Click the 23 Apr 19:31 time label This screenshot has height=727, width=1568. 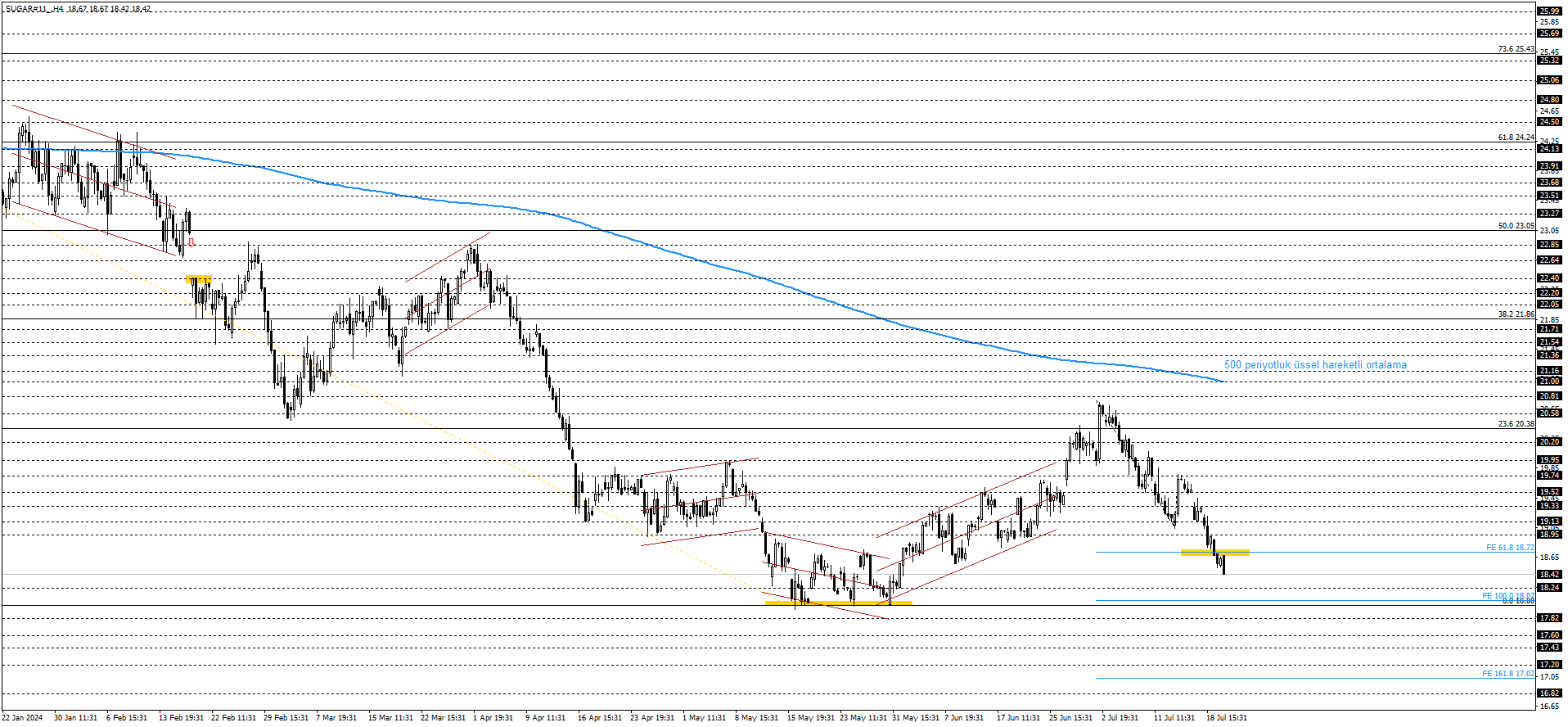coord(652,718)
